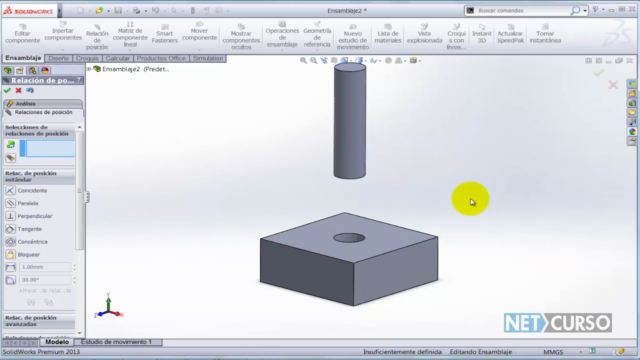Click the Croquis con líneas tool
Screen dimensions: 640x360
pos(456,37)
